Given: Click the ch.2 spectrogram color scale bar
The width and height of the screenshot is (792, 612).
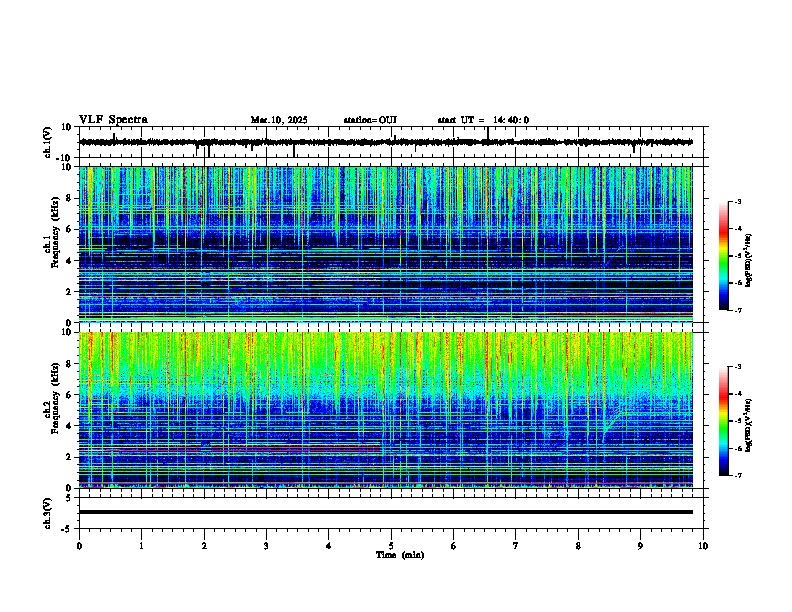Looking at the screenshot, I should (x=724, y=421).
